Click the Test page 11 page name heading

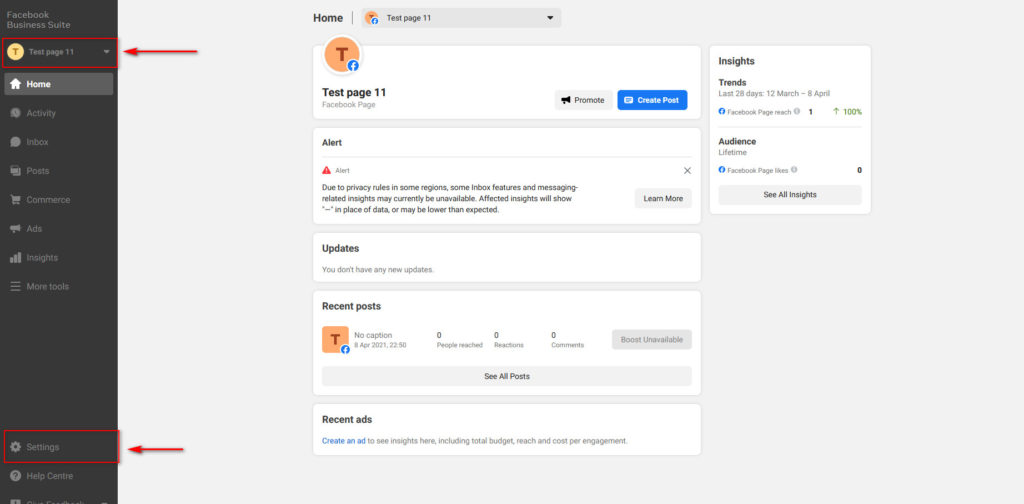coord(354,92)
